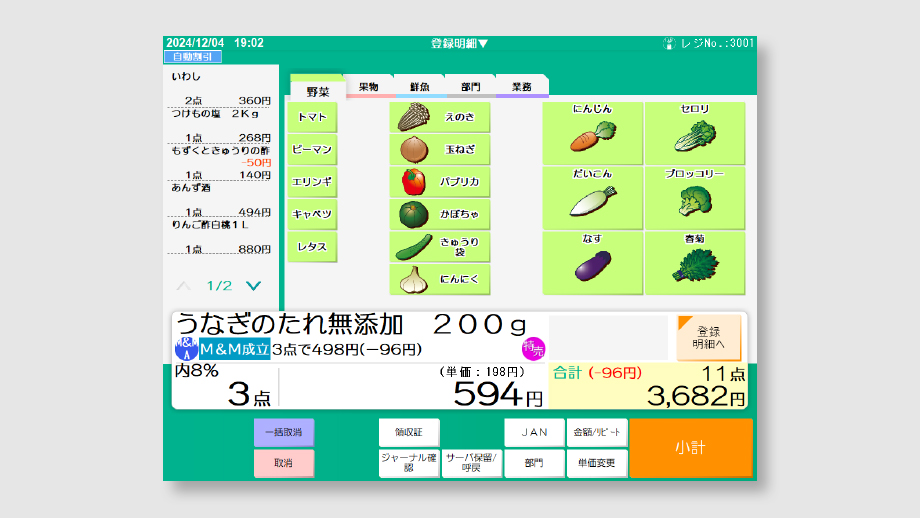Select the エリンギ button

point(312,182)
